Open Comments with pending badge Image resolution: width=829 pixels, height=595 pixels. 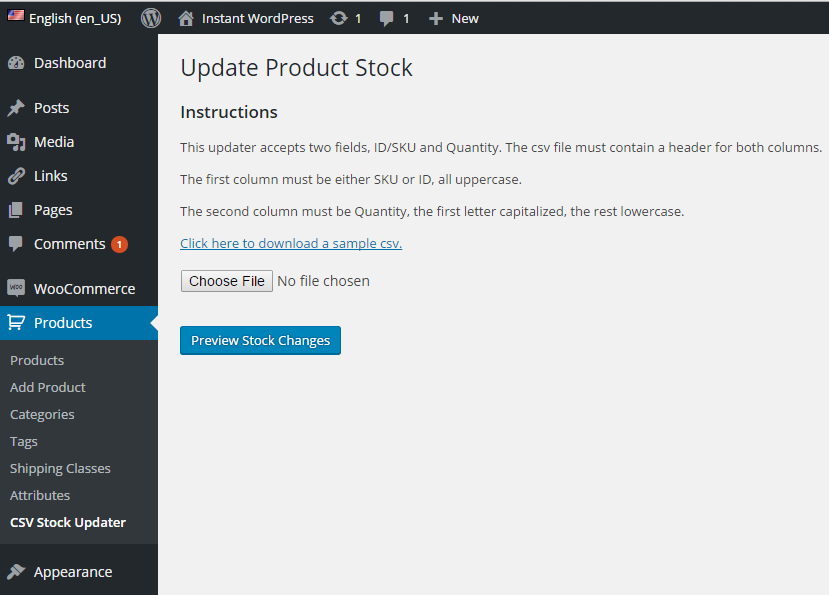(69, 244)
